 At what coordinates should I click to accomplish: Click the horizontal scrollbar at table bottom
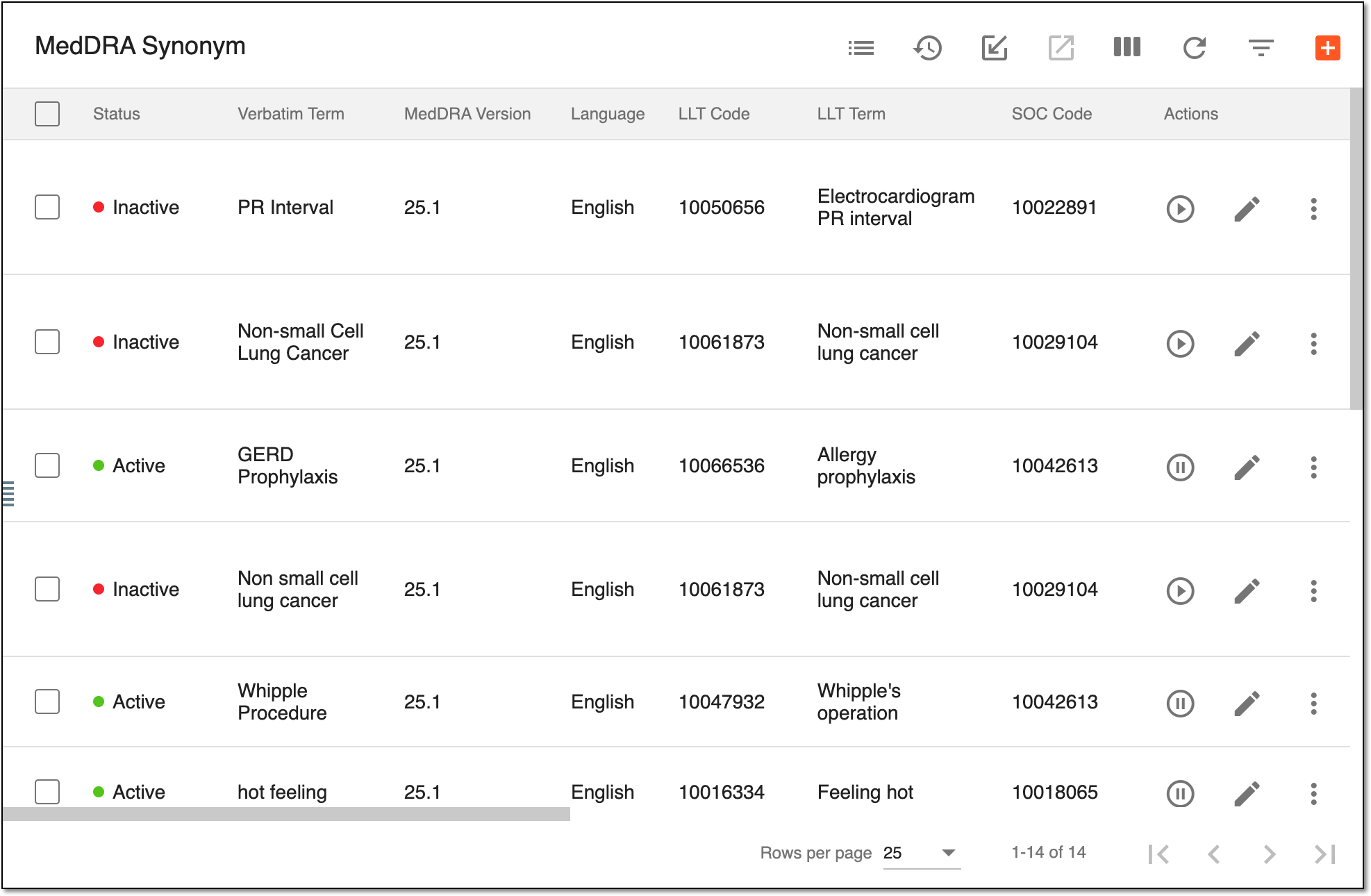[x=286, y=814]
